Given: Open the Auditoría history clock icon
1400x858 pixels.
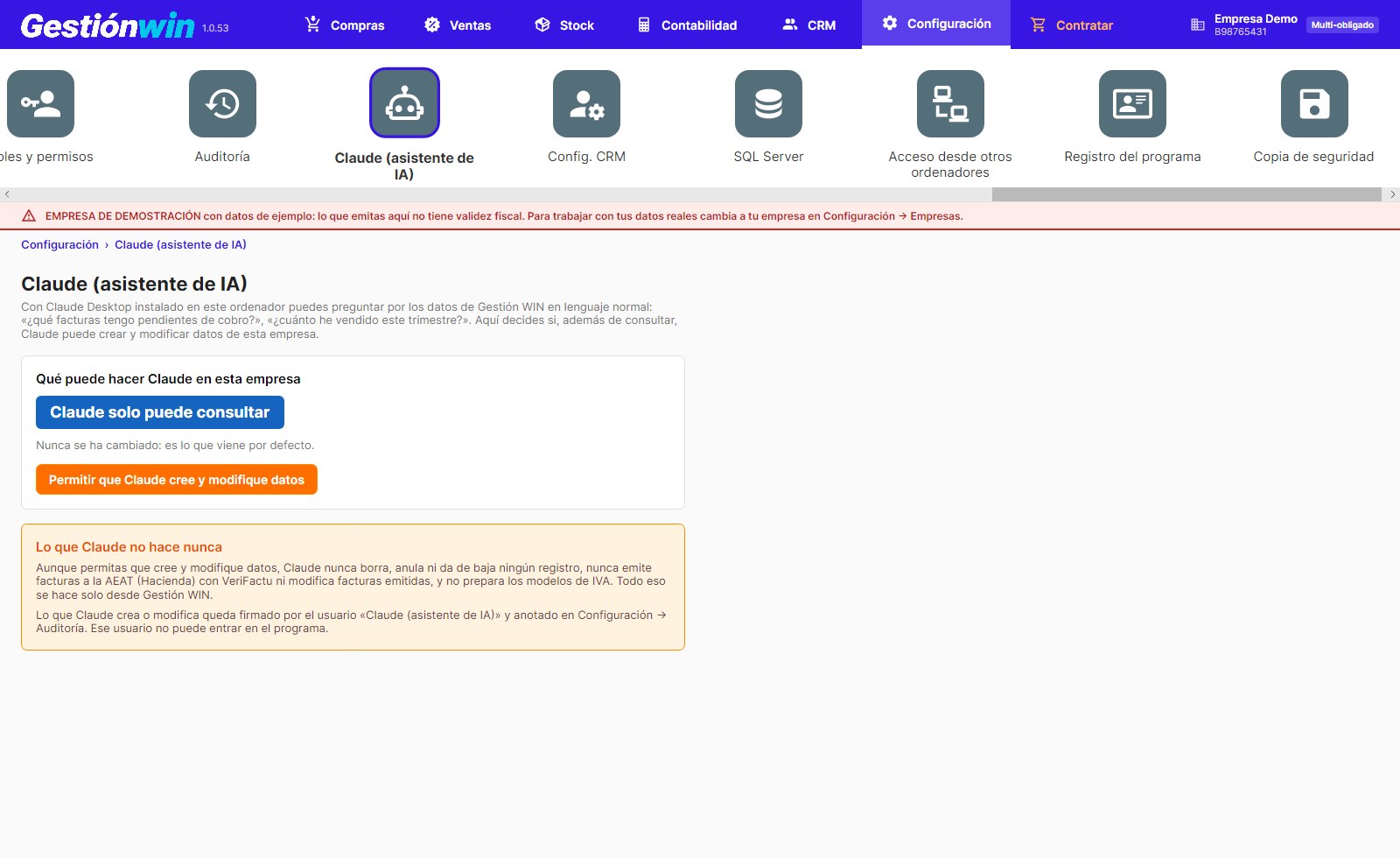Looking at the screenshot, I should tap(222, 103).
